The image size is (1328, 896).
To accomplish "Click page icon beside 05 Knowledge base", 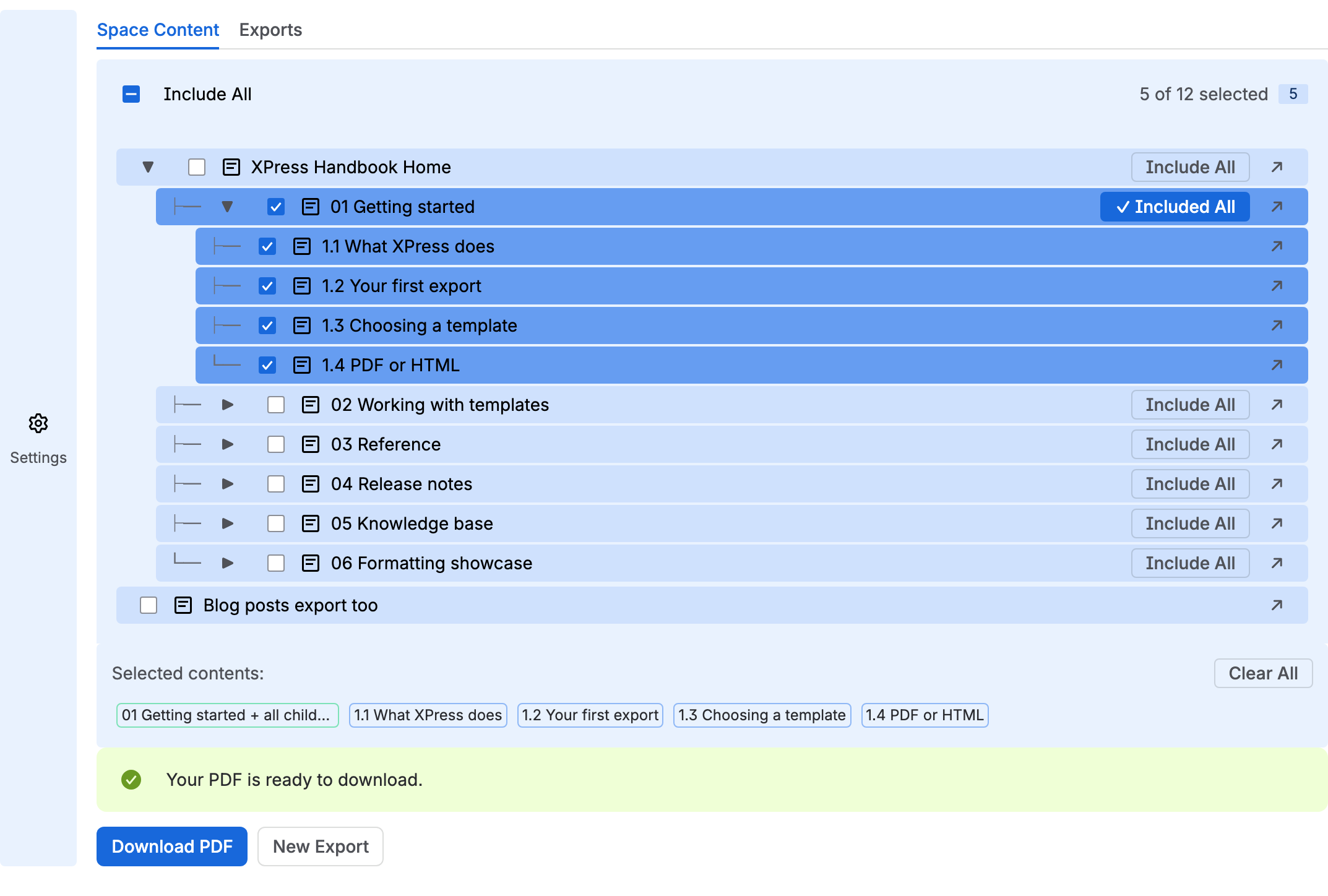I will coord(311,523).
